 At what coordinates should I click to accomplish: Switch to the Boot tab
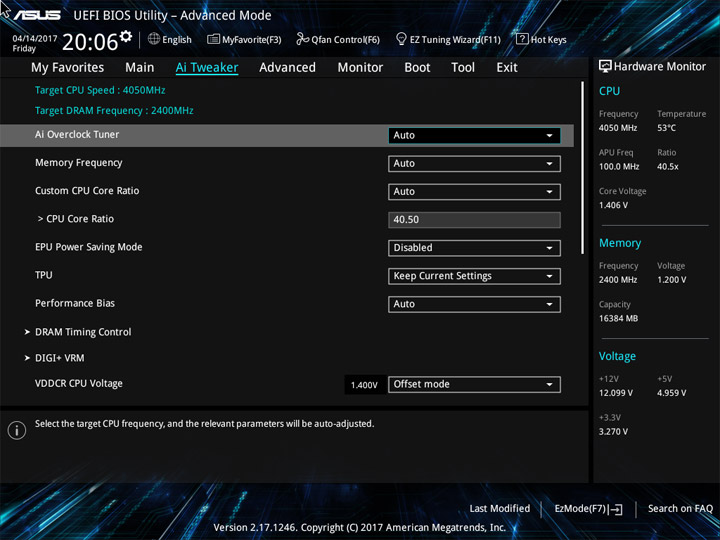click(x=417, y=68)
